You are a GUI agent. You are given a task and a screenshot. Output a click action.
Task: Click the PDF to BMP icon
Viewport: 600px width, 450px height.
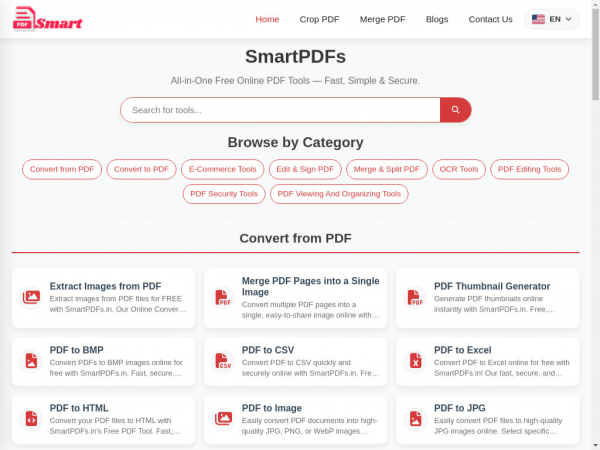(31, 361)
